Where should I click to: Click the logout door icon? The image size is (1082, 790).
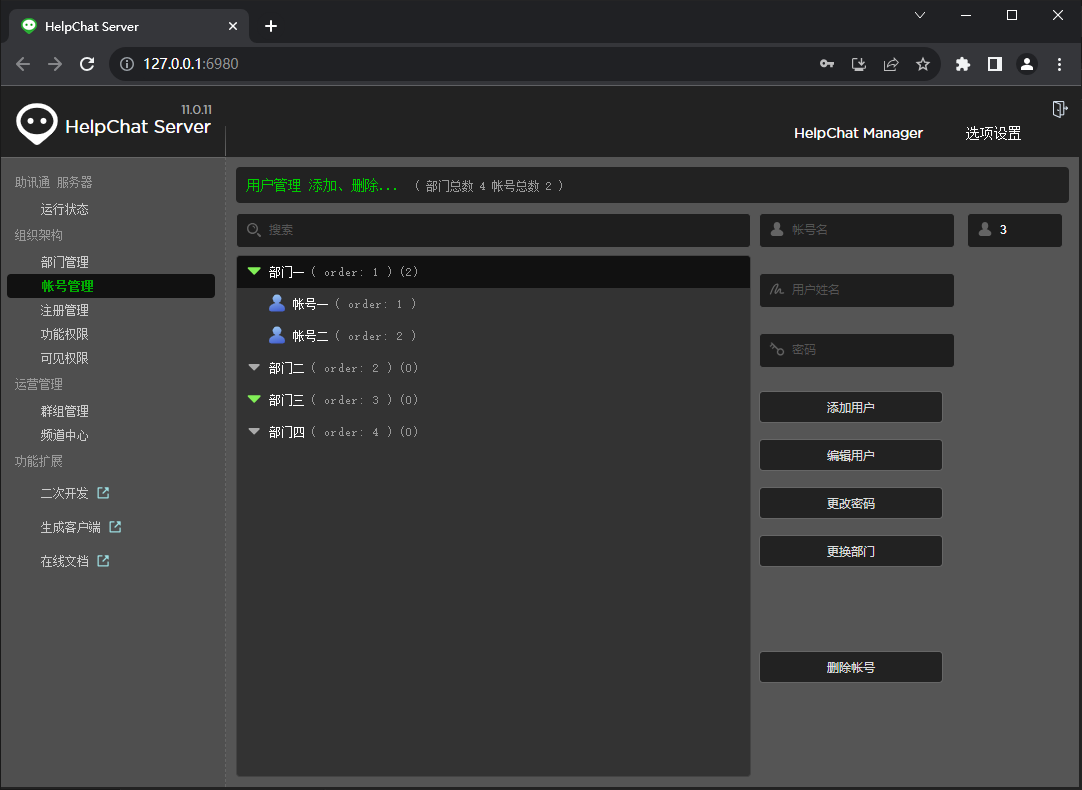pyautogui.click(x=1059, y=109)
